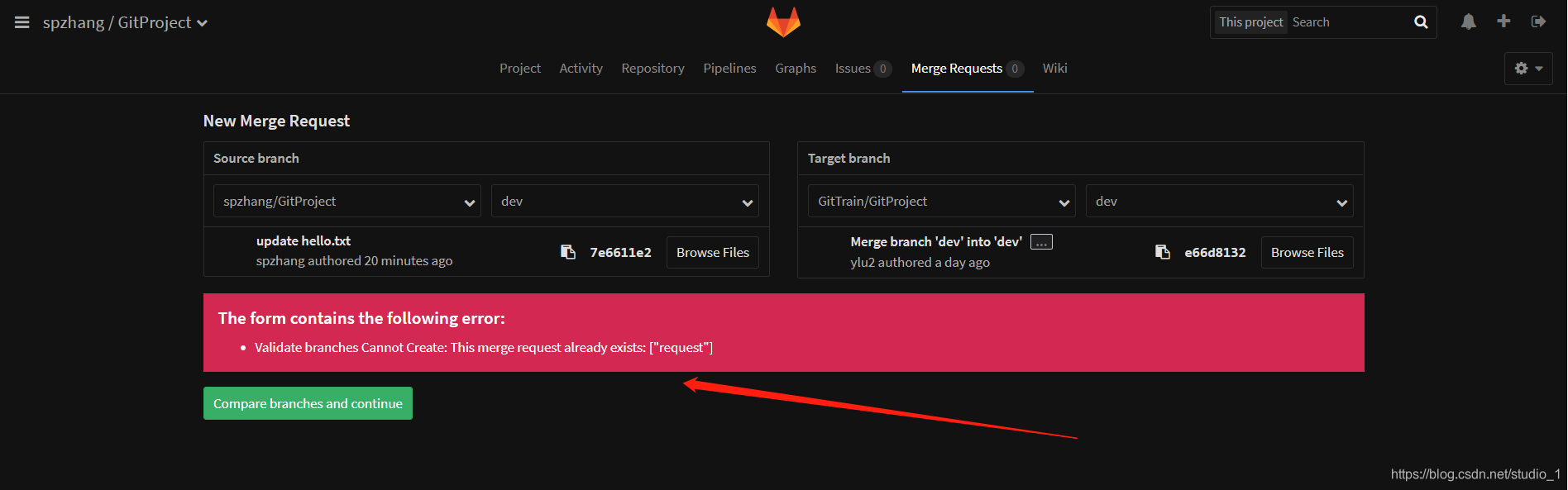This screenshot has width=1568, height=490.
Task: Select the Merge Requests tab
Action: [x=968, y=69]
